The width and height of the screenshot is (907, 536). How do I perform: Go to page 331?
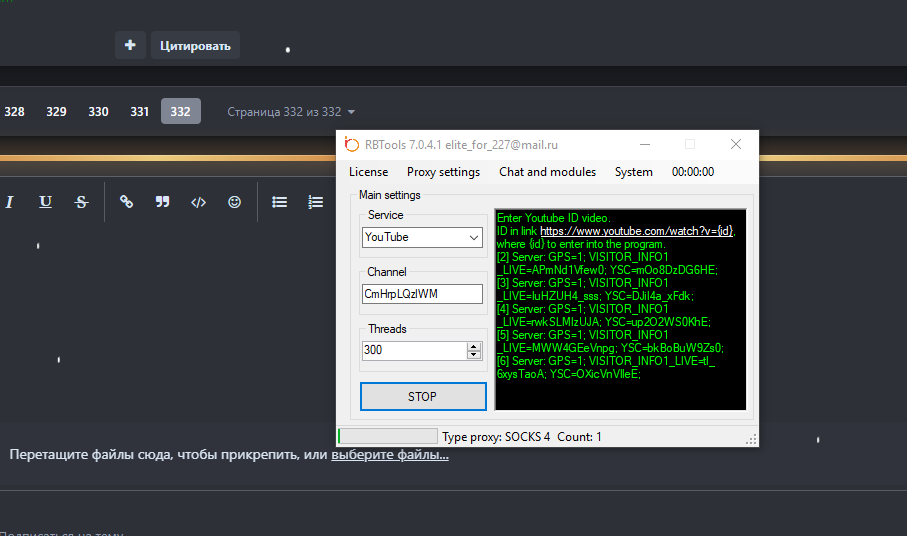tap(139, 112)
